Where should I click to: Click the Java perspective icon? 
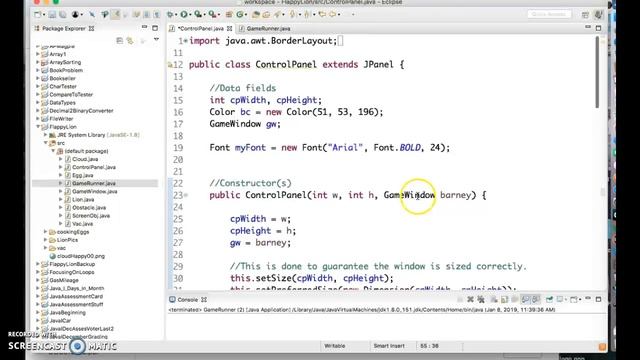tap(598, 15)
